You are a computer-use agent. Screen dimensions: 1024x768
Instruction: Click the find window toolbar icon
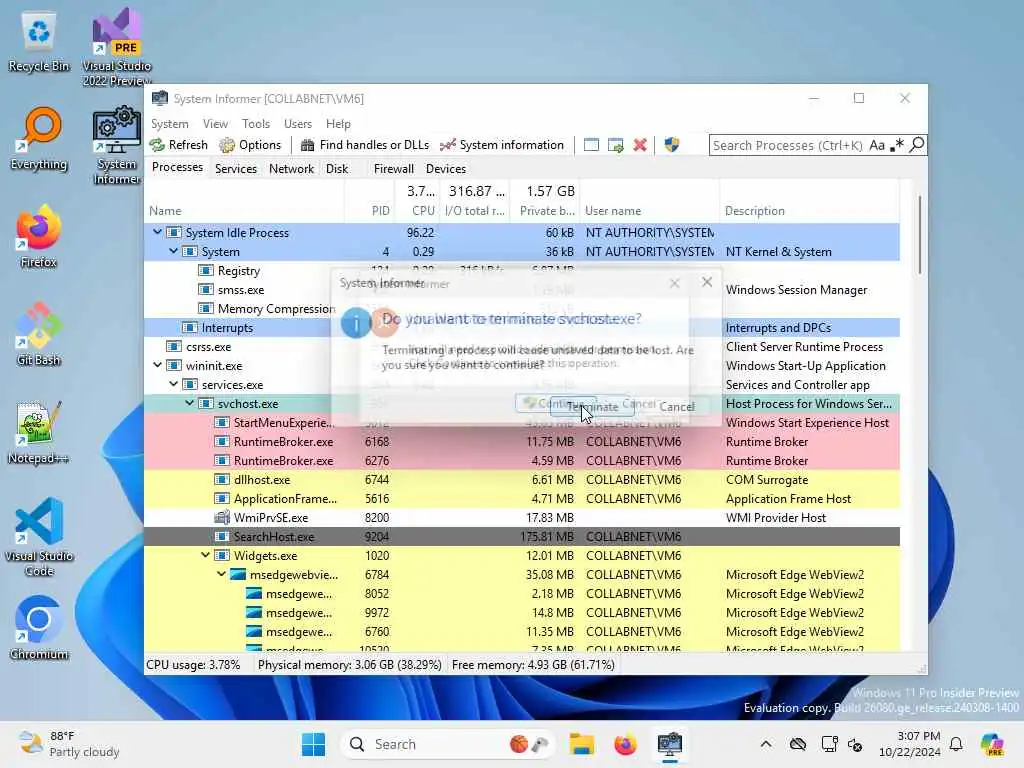tap(591, 145)
